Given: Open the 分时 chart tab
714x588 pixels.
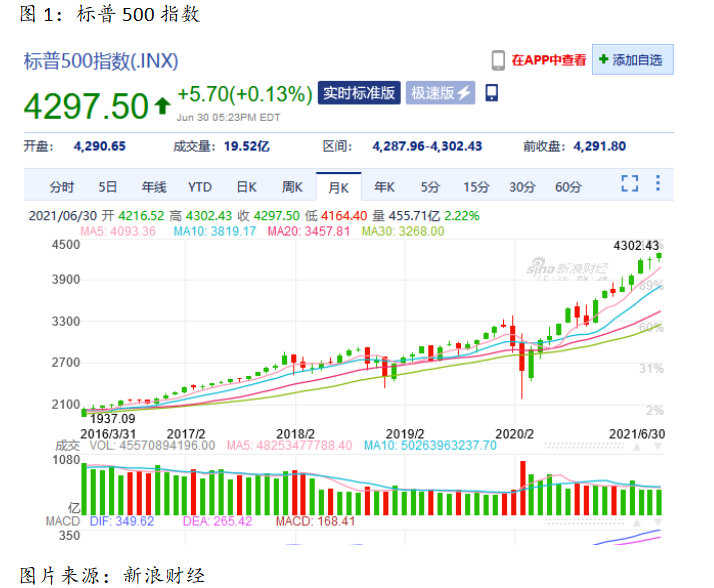Looking at the screenshot, I should point(62,187).
